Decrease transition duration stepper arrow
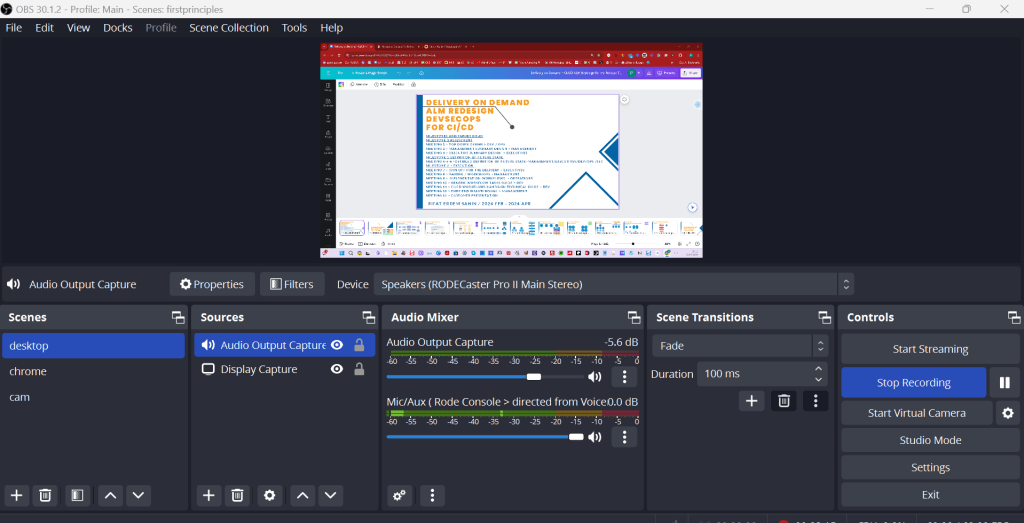Image resolution: width=1024 pixels, height=523 pixels. pyautogui.click(x=819, y=379)
